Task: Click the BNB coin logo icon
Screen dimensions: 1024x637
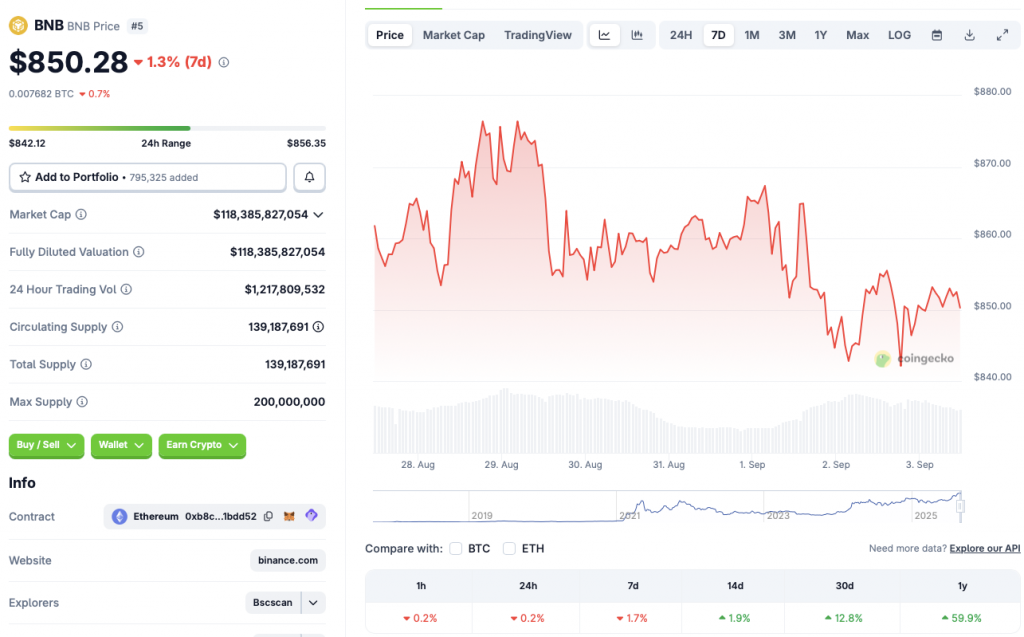Action: click(x=18, y=25)
